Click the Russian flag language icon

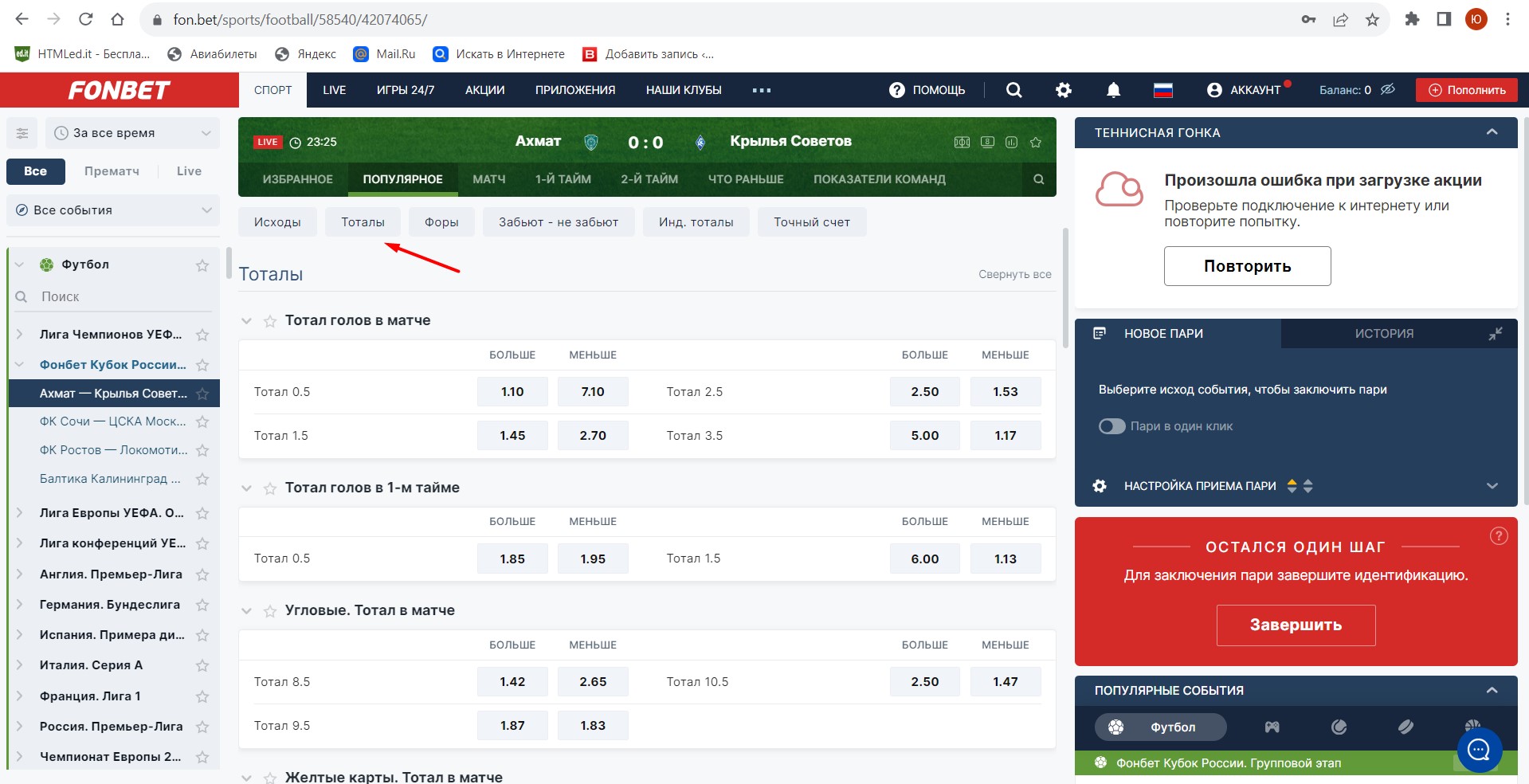(x=1162, y=90)
